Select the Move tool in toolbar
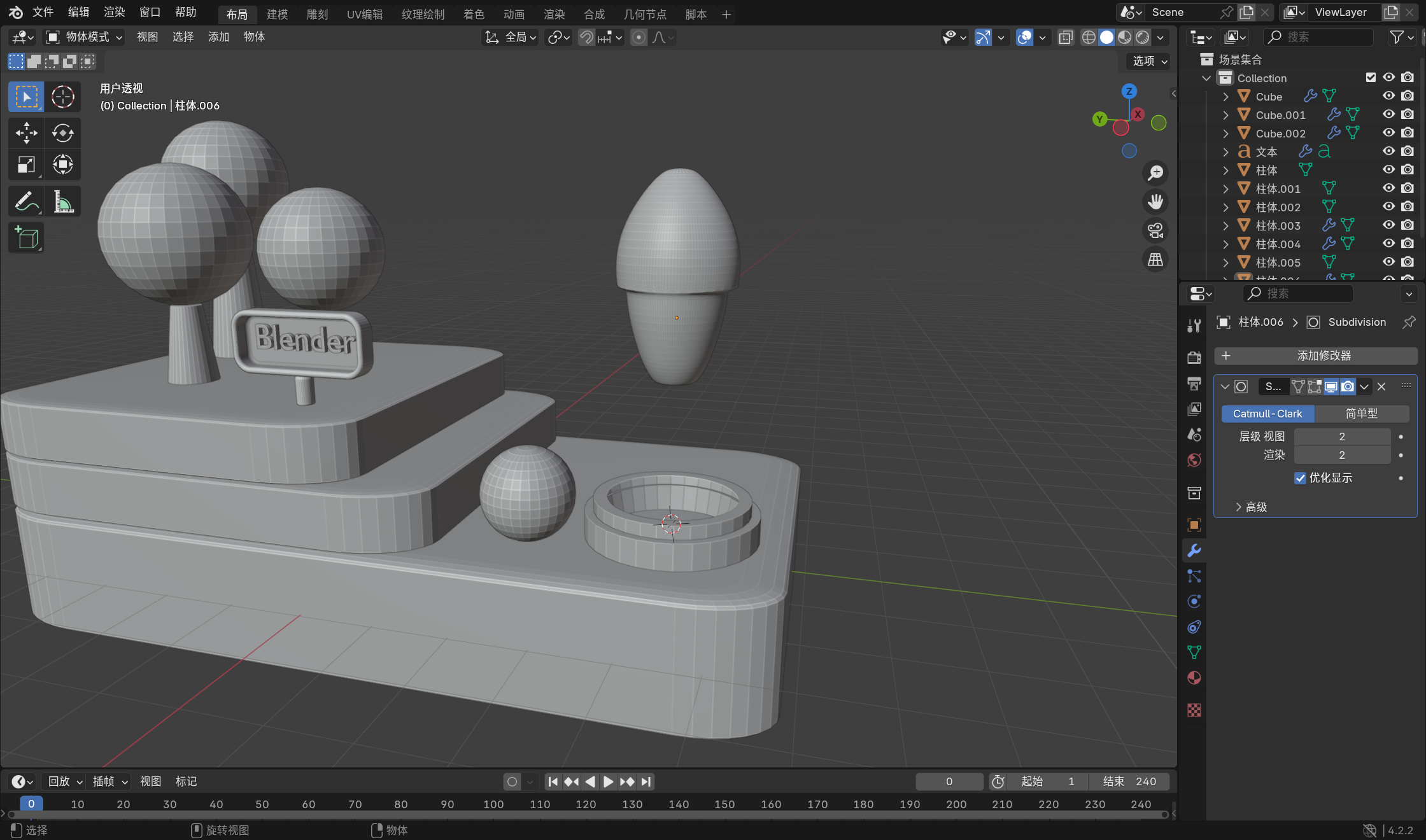 pyautogui.click(x=26, y=133)
